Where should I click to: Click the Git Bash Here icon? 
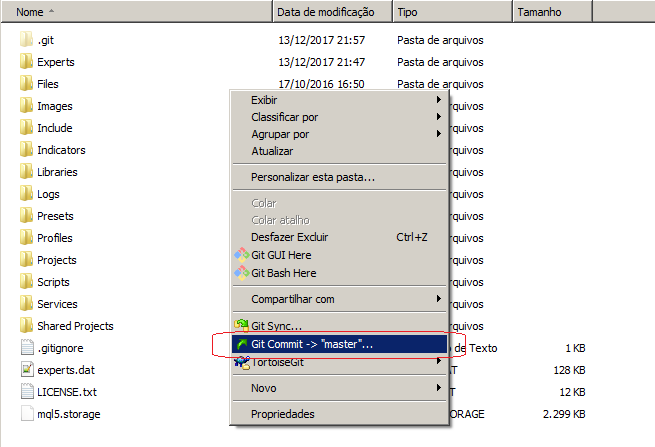[x=241, y=273]
